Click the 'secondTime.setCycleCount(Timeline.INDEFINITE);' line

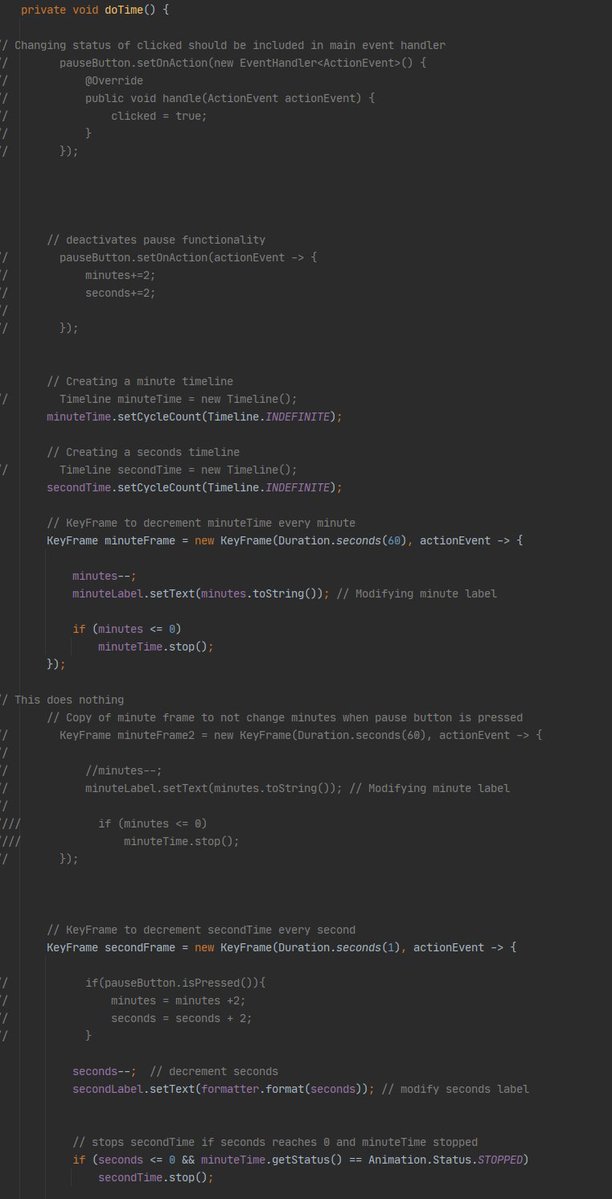point(194,486)
